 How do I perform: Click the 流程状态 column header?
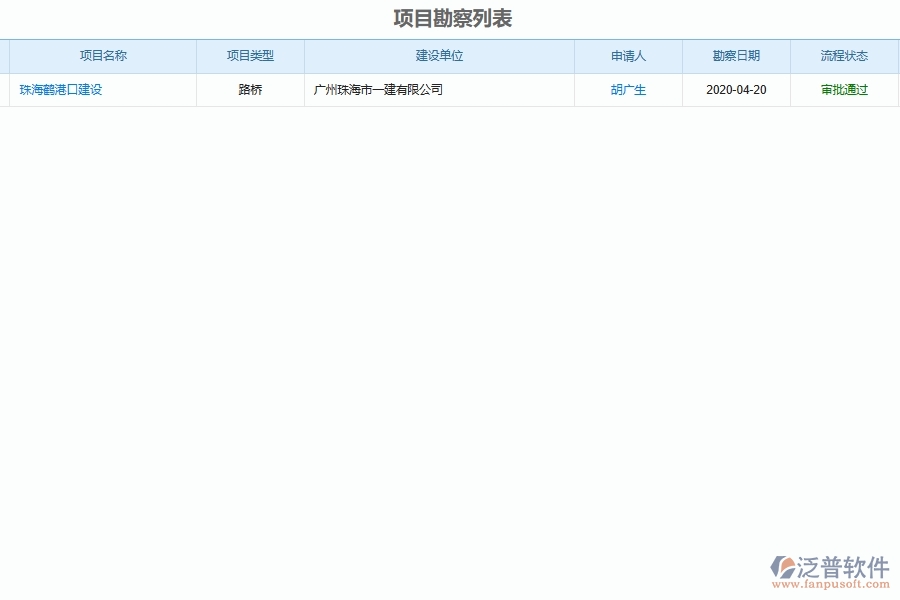pyautogui.click(x=843, y=56)
